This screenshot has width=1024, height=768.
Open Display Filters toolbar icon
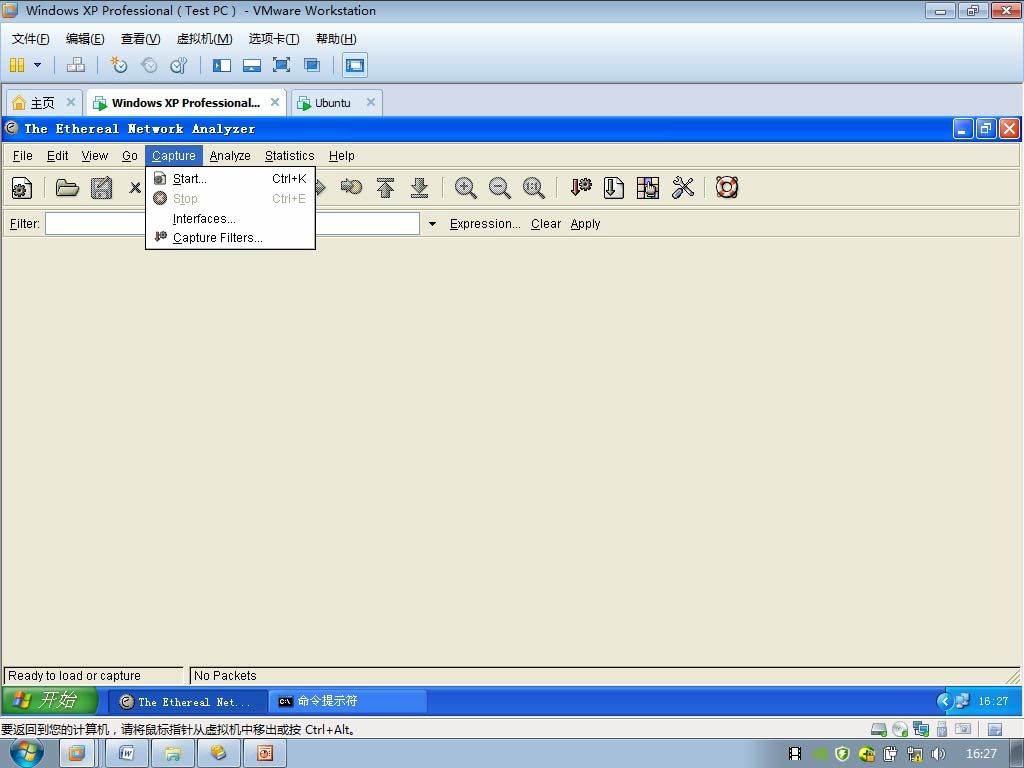[x=613, y=187]
